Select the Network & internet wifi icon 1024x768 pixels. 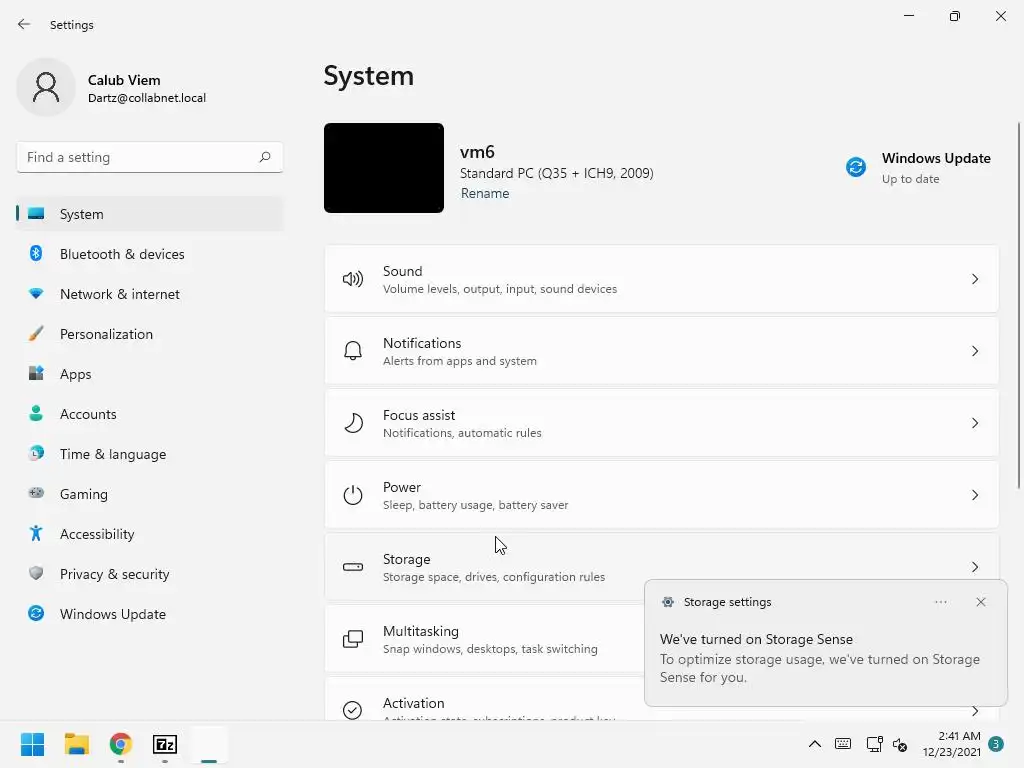click(x=36, y=294)
